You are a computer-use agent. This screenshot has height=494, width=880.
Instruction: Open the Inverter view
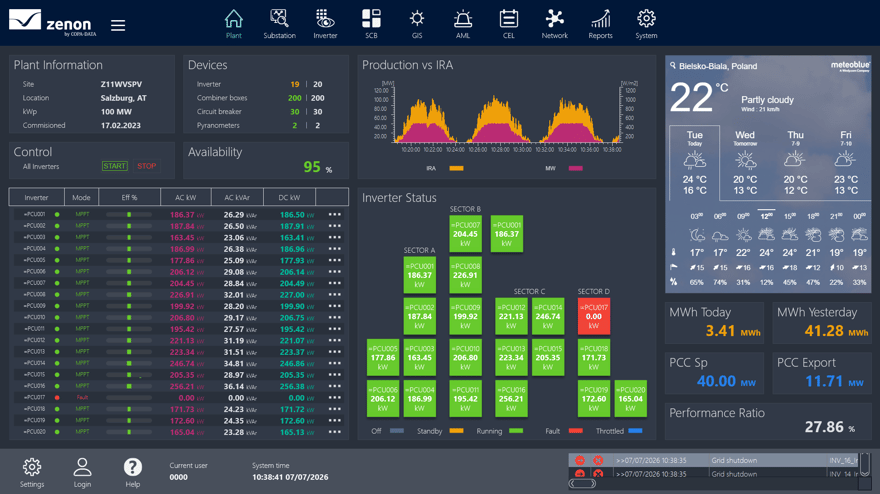[x=326, y=24]
